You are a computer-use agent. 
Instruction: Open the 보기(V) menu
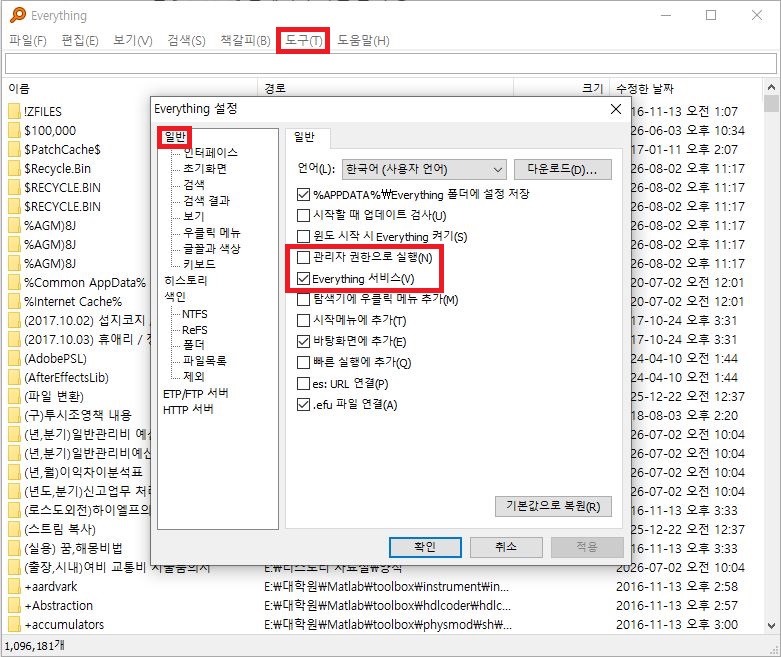[x=132, y=40]
